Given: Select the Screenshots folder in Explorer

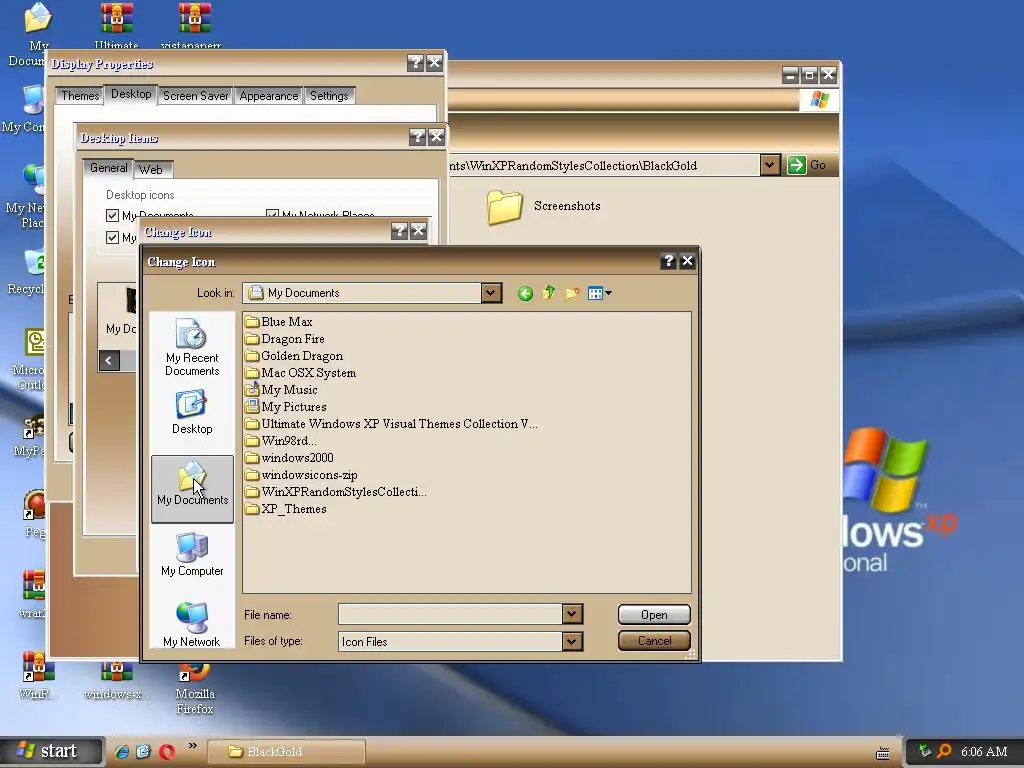Looking at the screenshot, I should click(x=543, y=206).
